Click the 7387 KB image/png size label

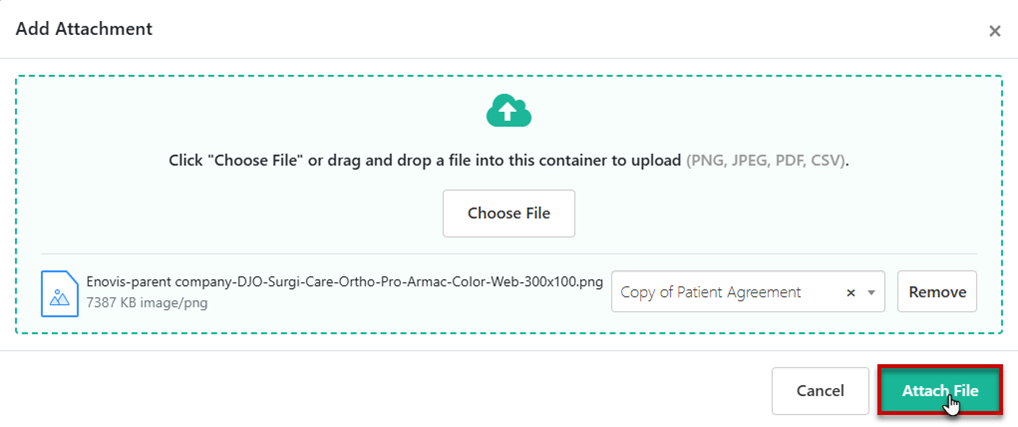click(147, 302)
